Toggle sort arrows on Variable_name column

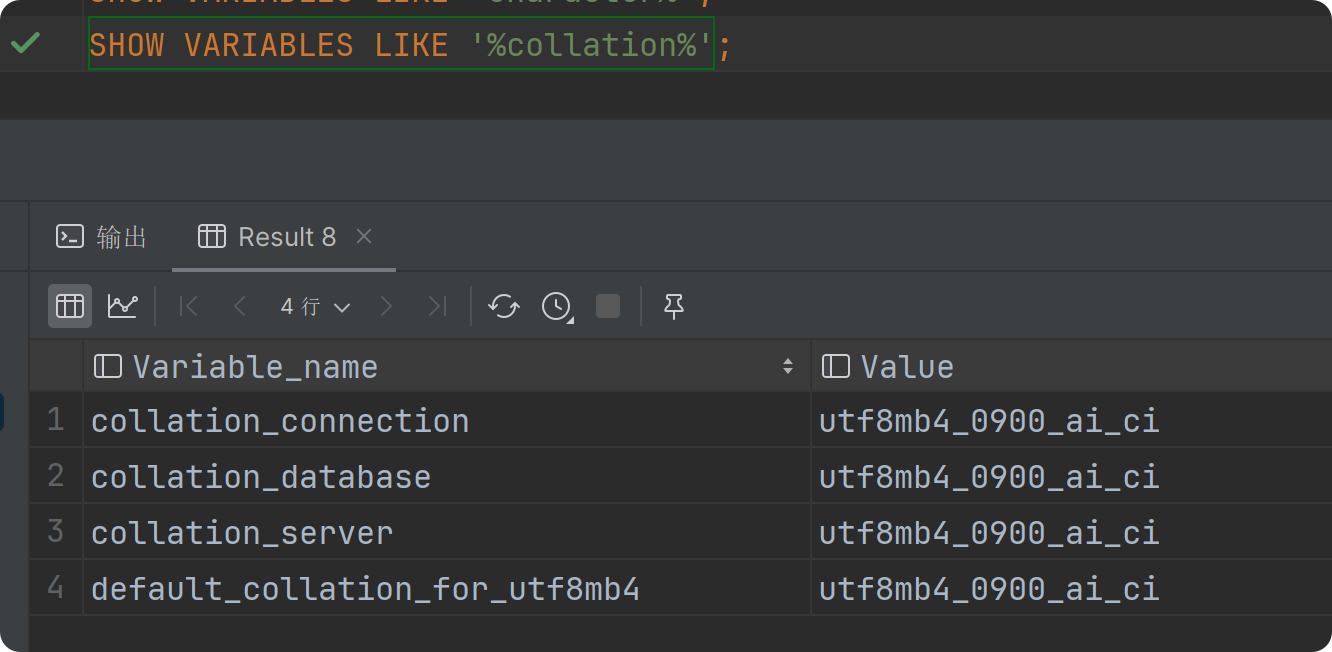pos(788,367)
